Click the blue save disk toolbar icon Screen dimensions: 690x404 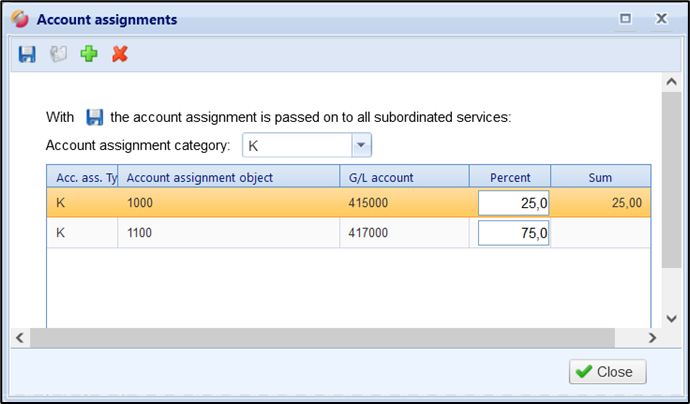27,54
